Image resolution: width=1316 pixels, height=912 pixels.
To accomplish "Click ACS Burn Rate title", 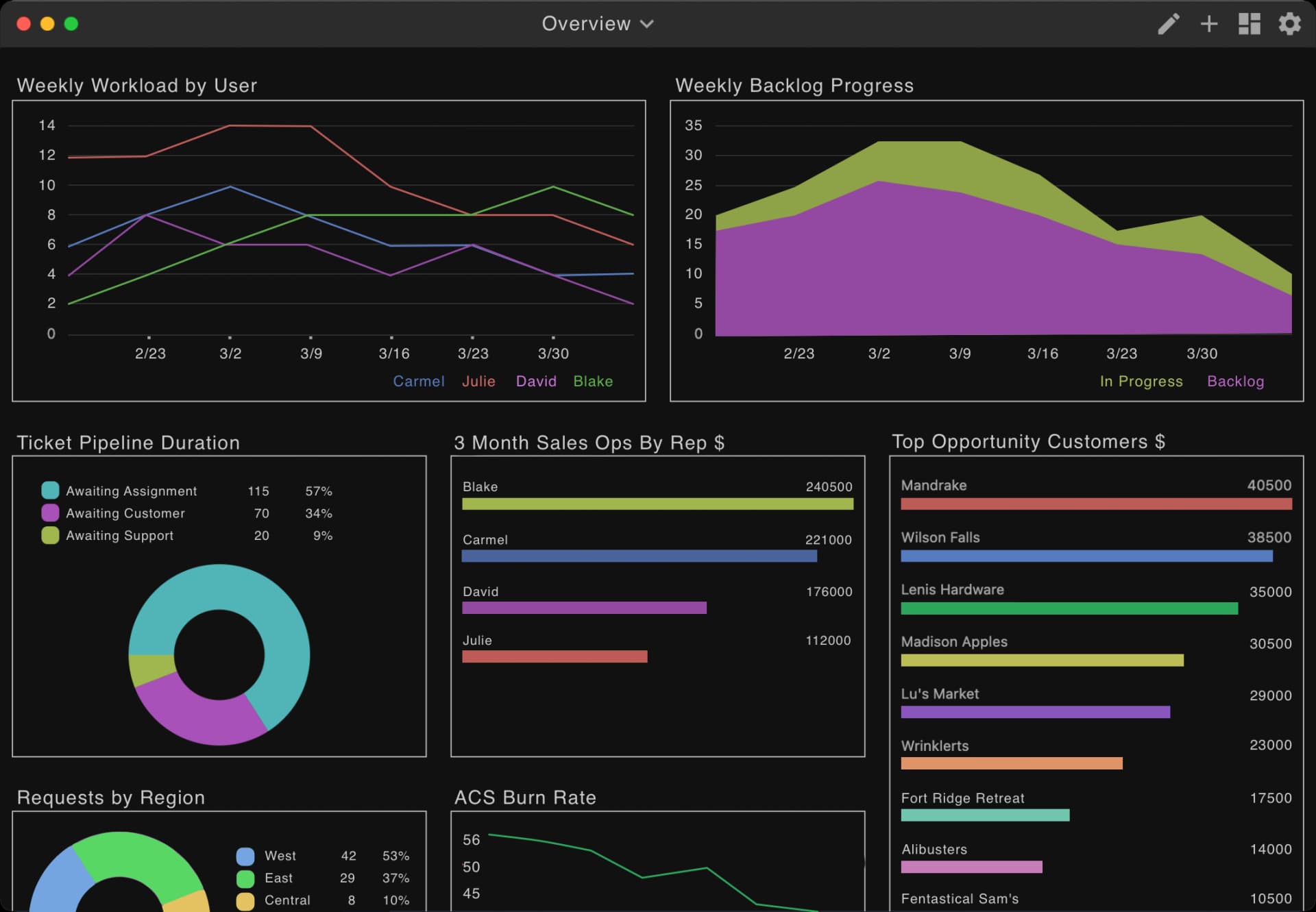I will pyautogui.click(x=525, y=798).
